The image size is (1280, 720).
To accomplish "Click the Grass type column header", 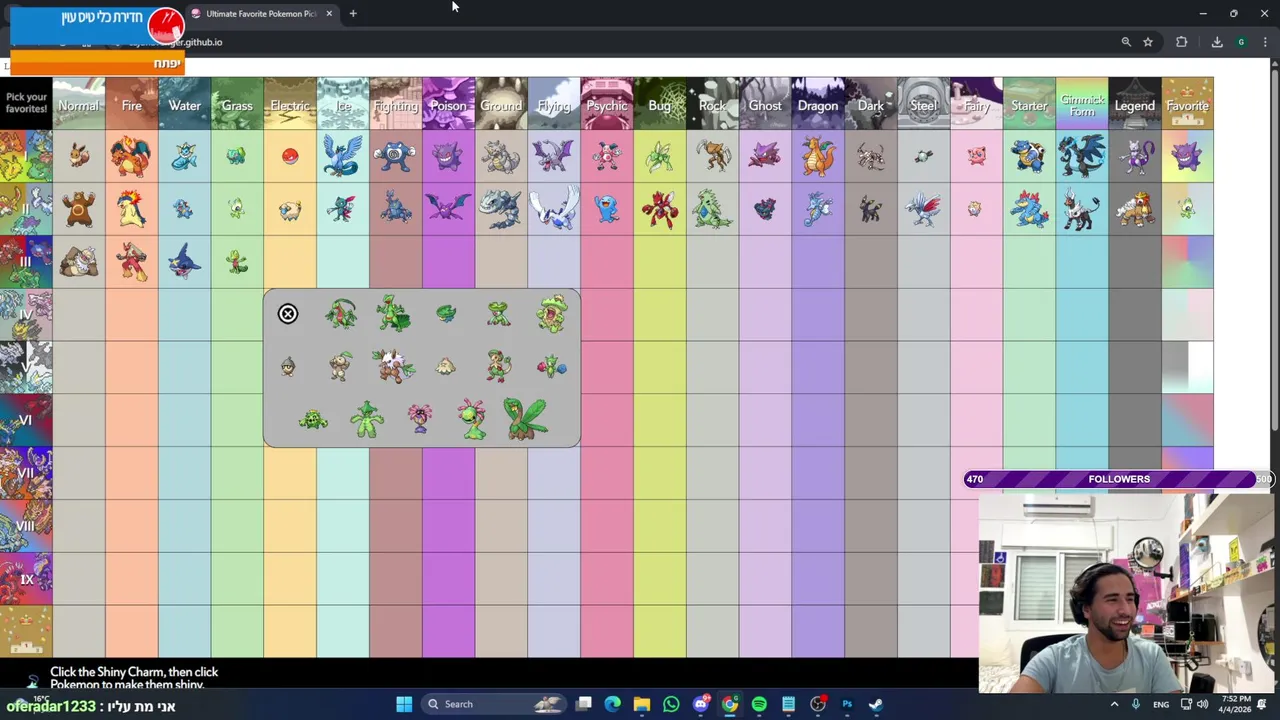I will tap(237, 104).
